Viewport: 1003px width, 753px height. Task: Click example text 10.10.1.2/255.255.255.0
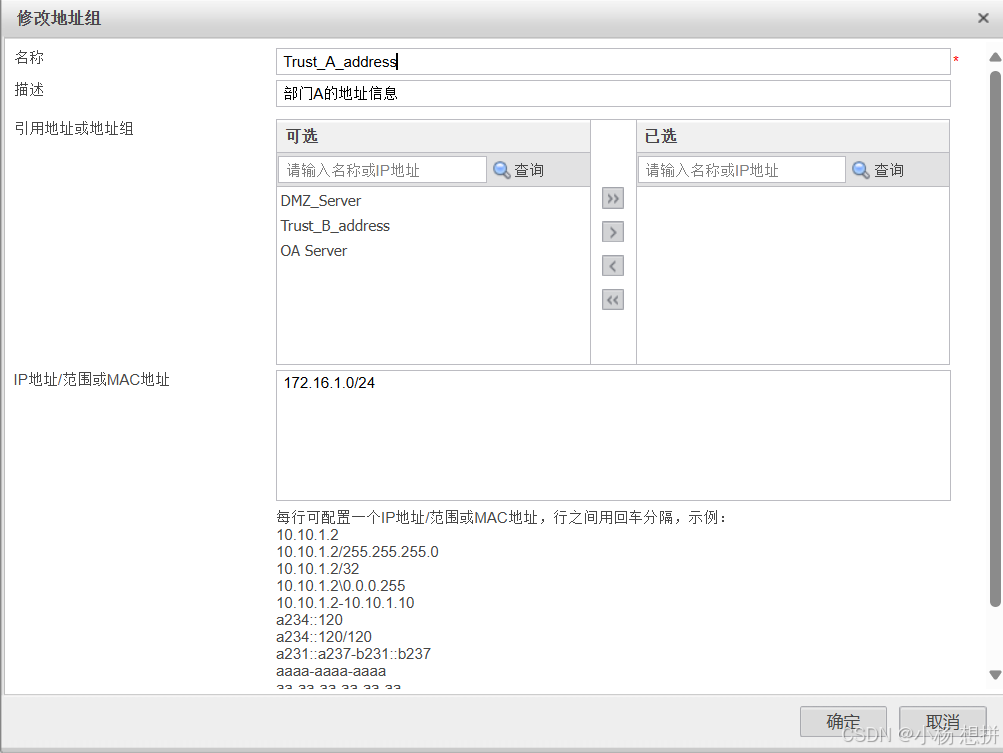(x=358, y=552)
